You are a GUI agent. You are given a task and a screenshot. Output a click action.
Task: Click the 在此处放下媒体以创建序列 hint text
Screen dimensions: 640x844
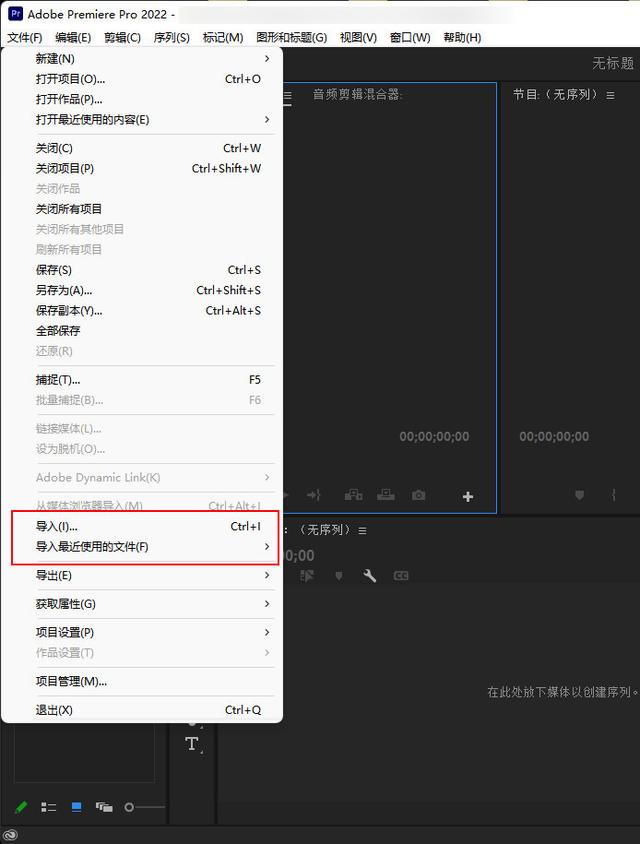click(562, 692)
